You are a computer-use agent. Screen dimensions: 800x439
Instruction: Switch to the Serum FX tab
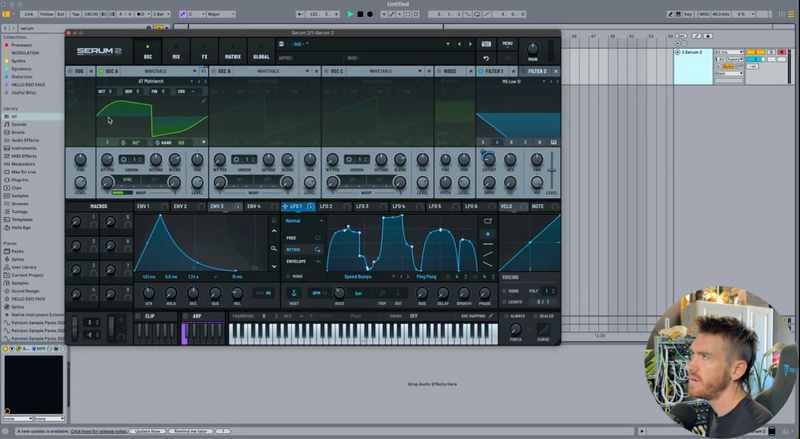[204, 52]
